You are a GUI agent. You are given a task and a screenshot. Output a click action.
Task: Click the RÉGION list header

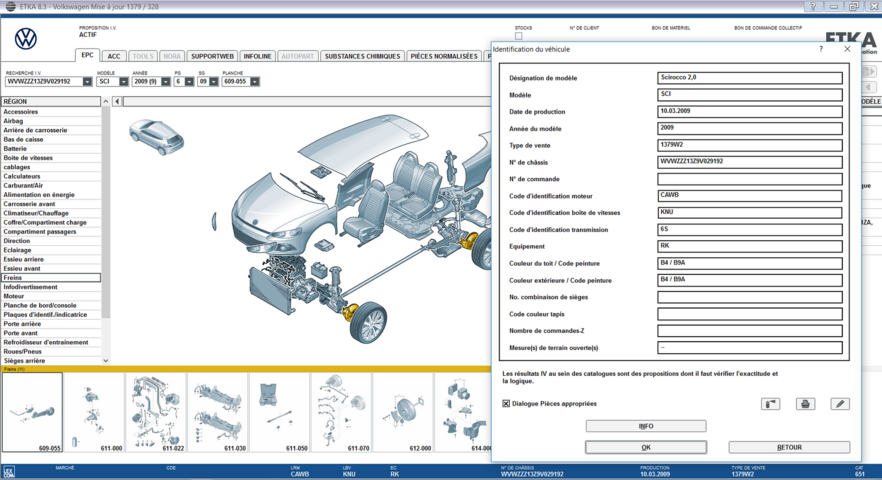click(x=51, y=101)
